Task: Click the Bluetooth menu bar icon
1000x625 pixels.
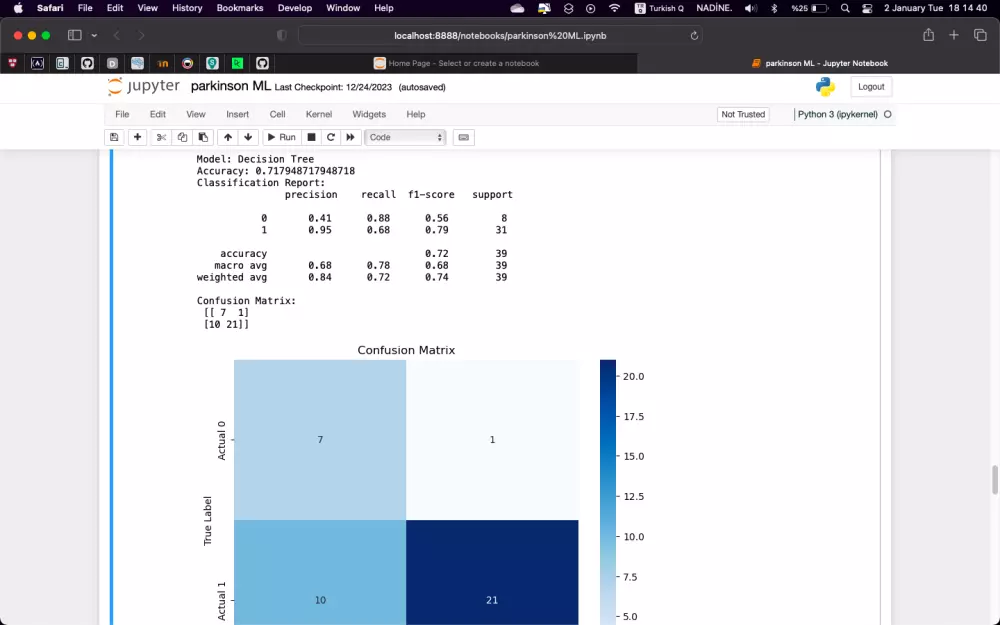Action: point(775,8)
